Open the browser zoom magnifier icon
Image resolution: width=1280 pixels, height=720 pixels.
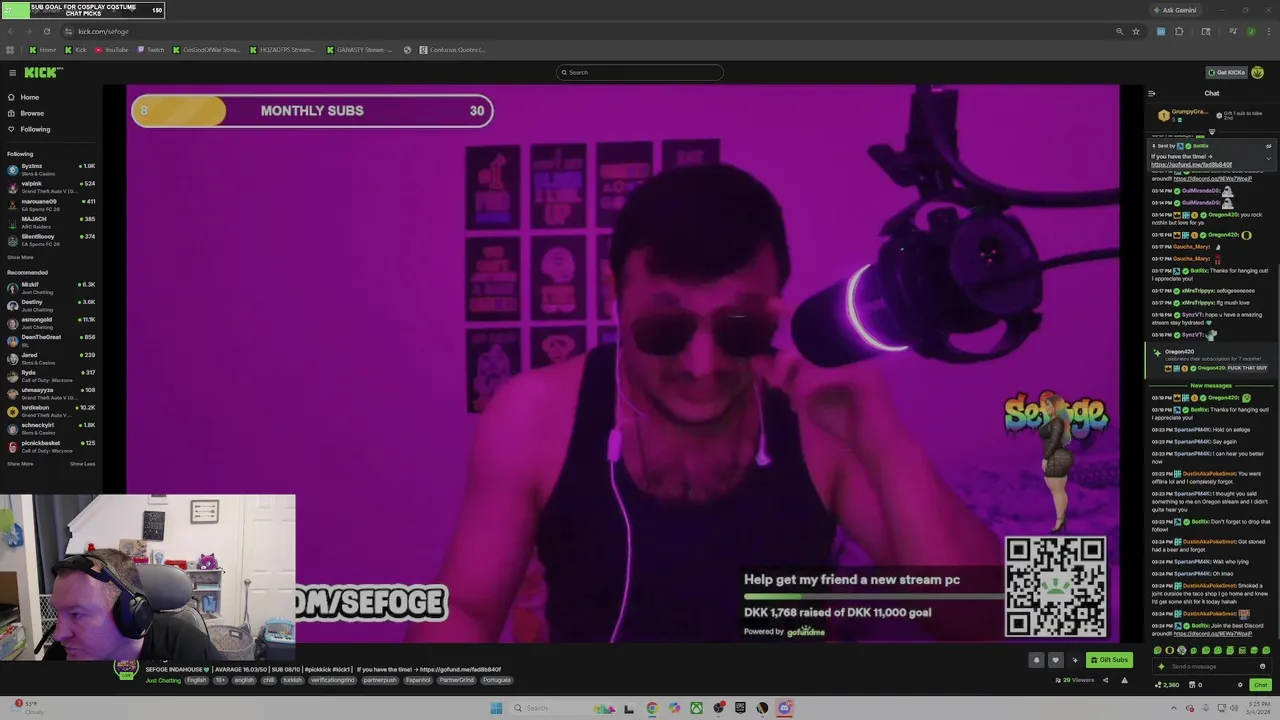point(1119,31)
